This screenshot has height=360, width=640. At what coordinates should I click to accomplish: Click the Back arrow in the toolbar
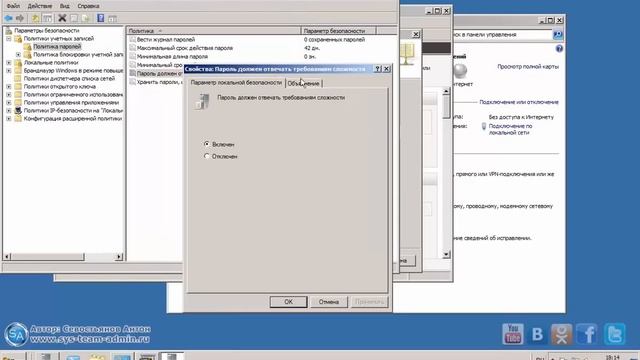tap(9, 18)
